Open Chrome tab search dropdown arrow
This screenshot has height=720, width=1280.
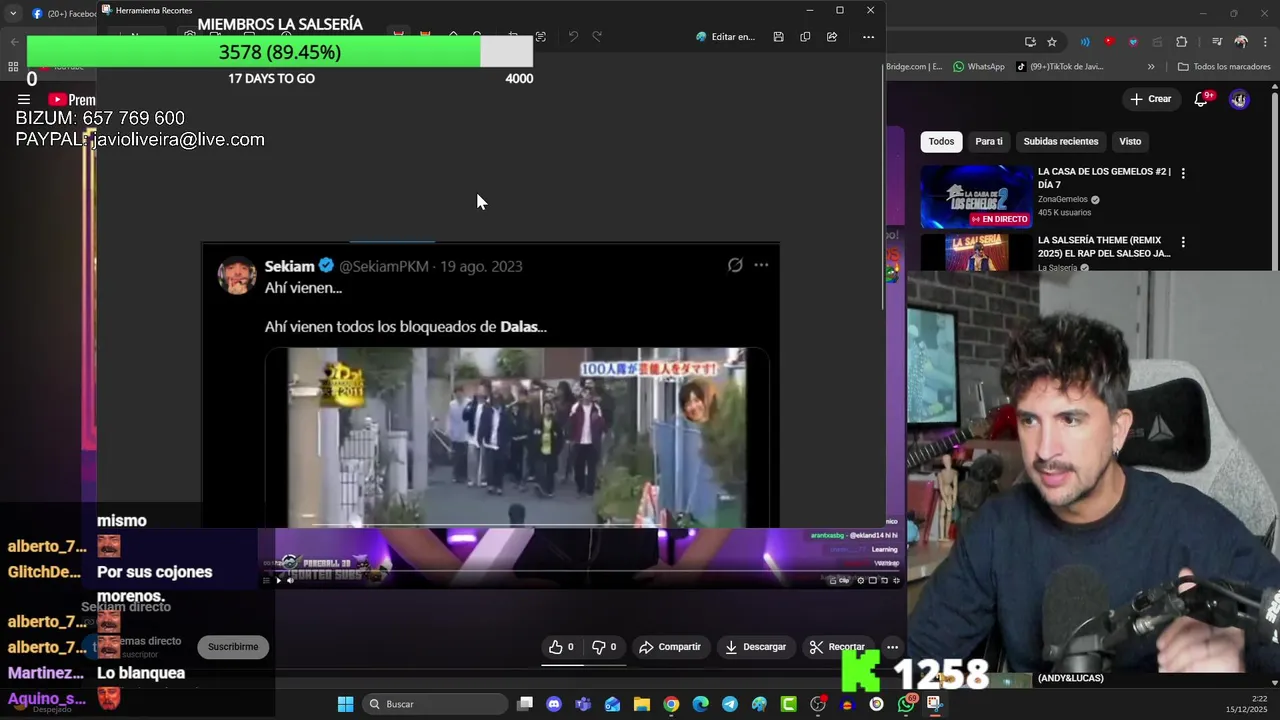click(x=13, y=13)
